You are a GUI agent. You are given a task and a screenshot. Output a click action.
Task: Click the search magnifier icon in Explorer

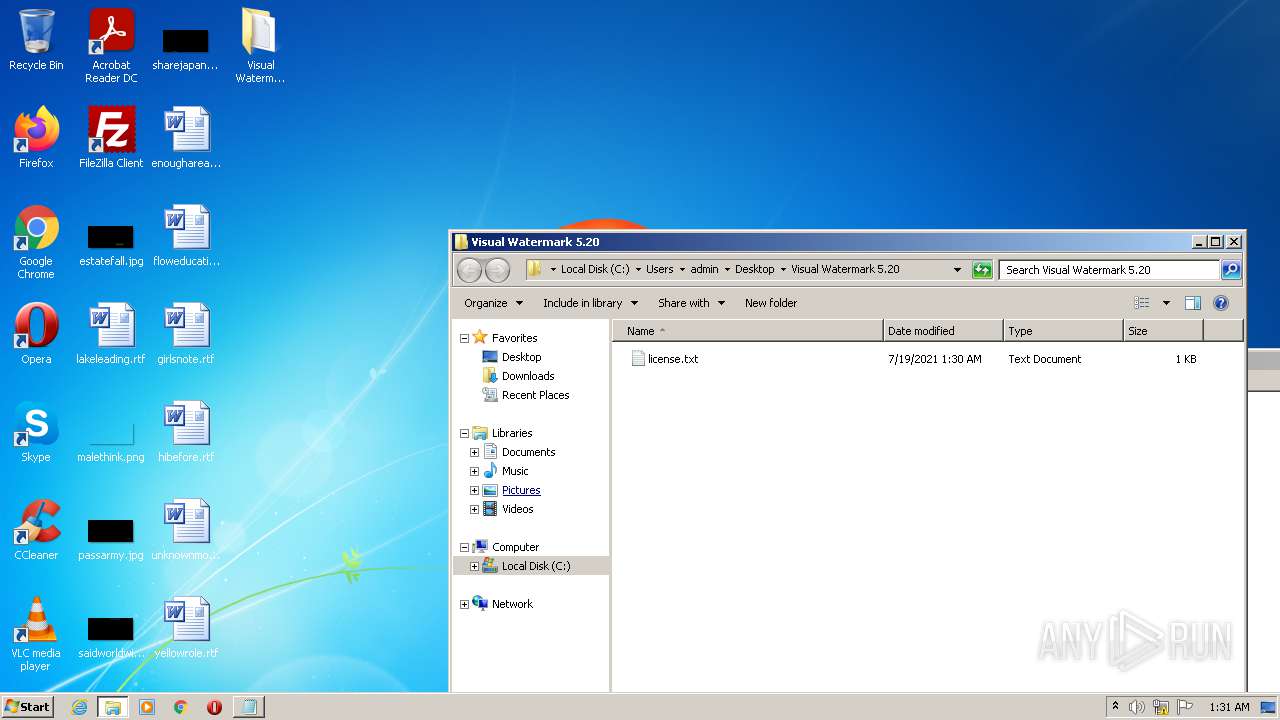(1231, 270)
